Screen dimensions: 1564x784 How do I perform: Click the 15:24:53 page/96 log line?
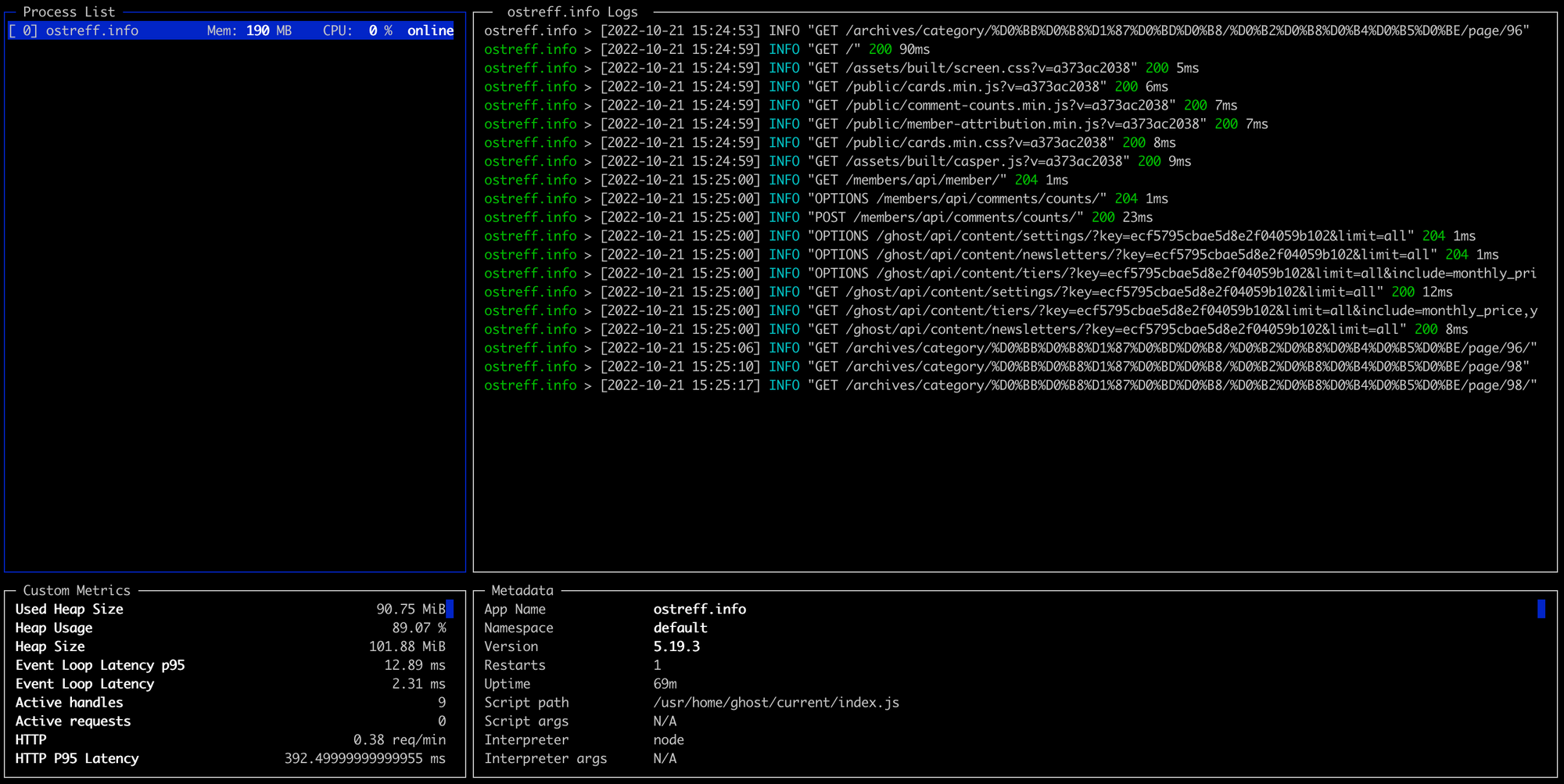[1007, 30]
